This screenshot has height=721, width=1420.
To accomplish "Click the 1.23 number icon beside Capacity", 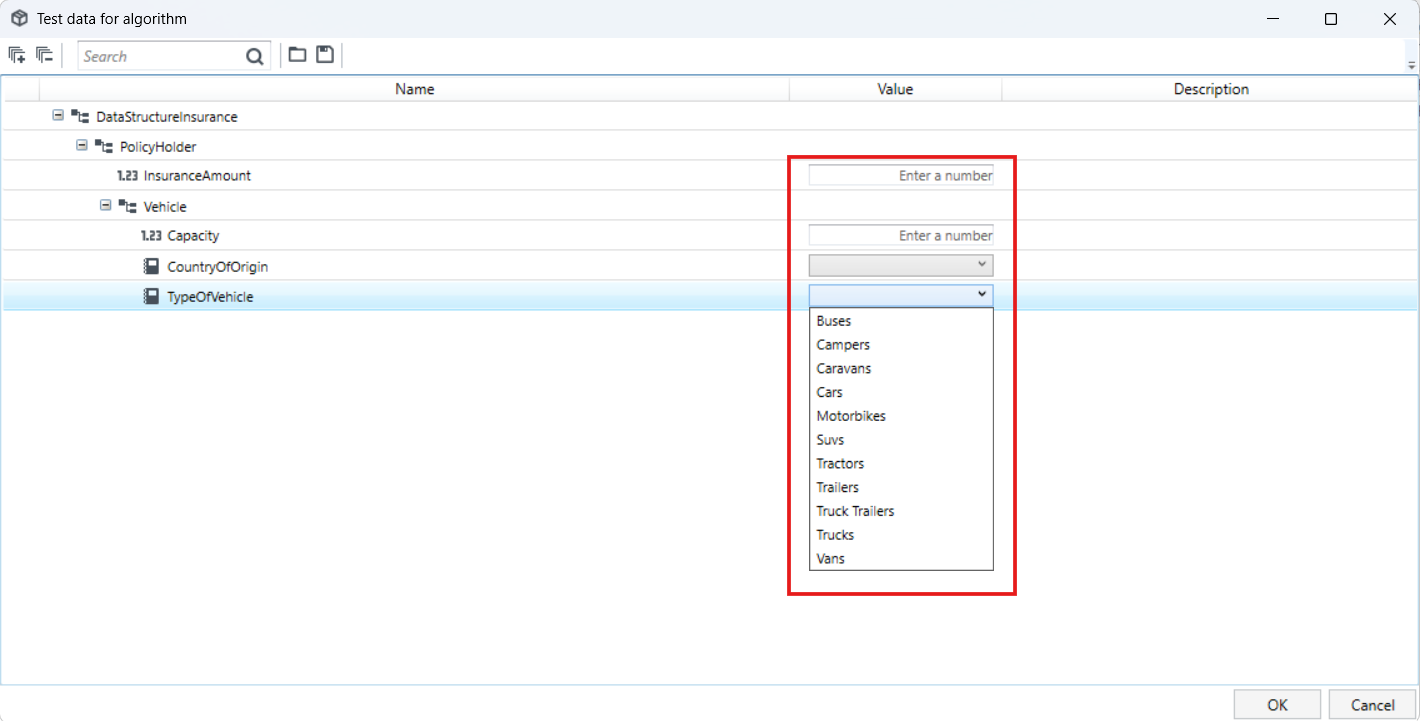I will (152, 236).
